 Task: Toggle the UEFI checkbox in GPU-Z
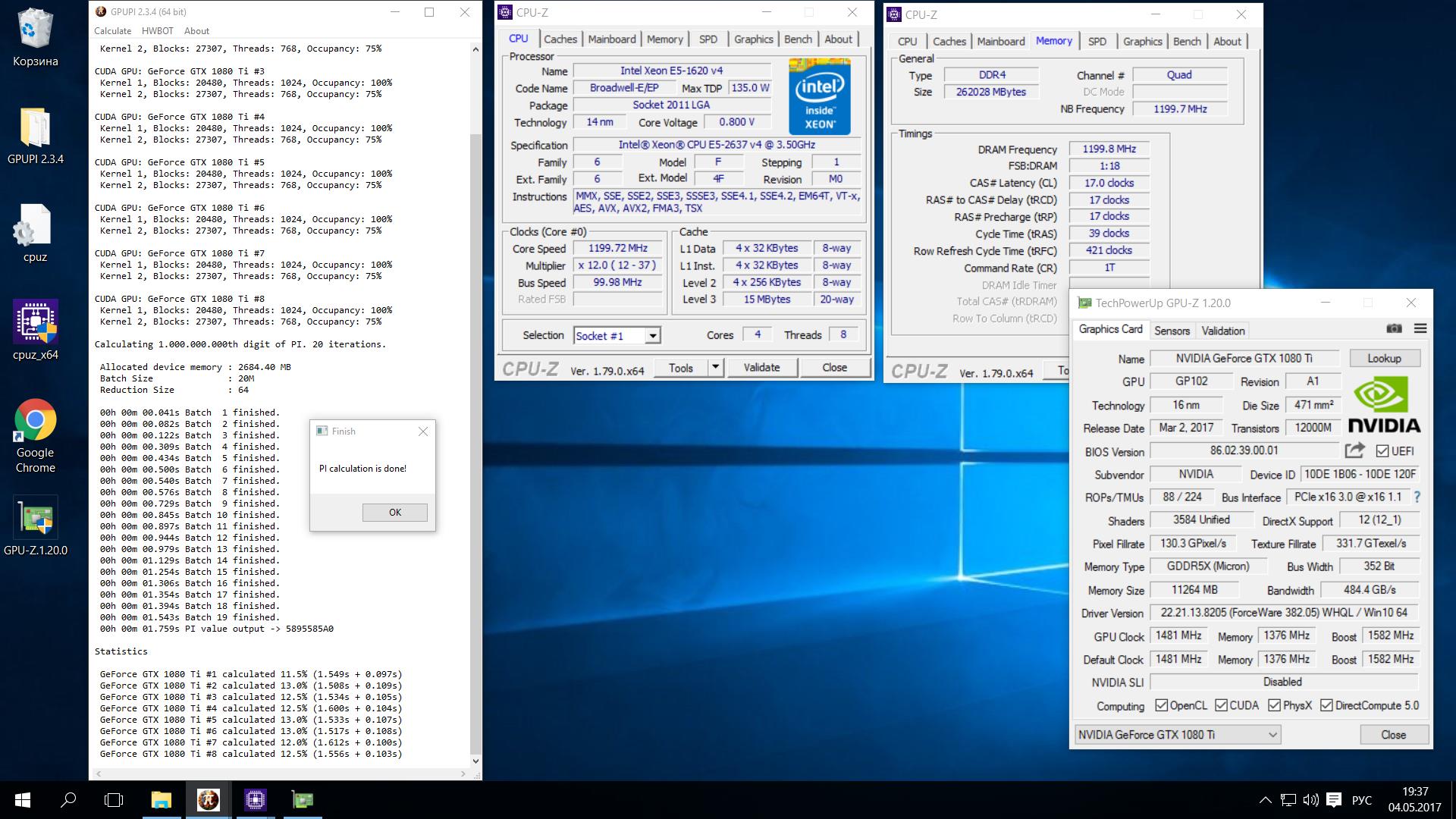[1382, 451]
